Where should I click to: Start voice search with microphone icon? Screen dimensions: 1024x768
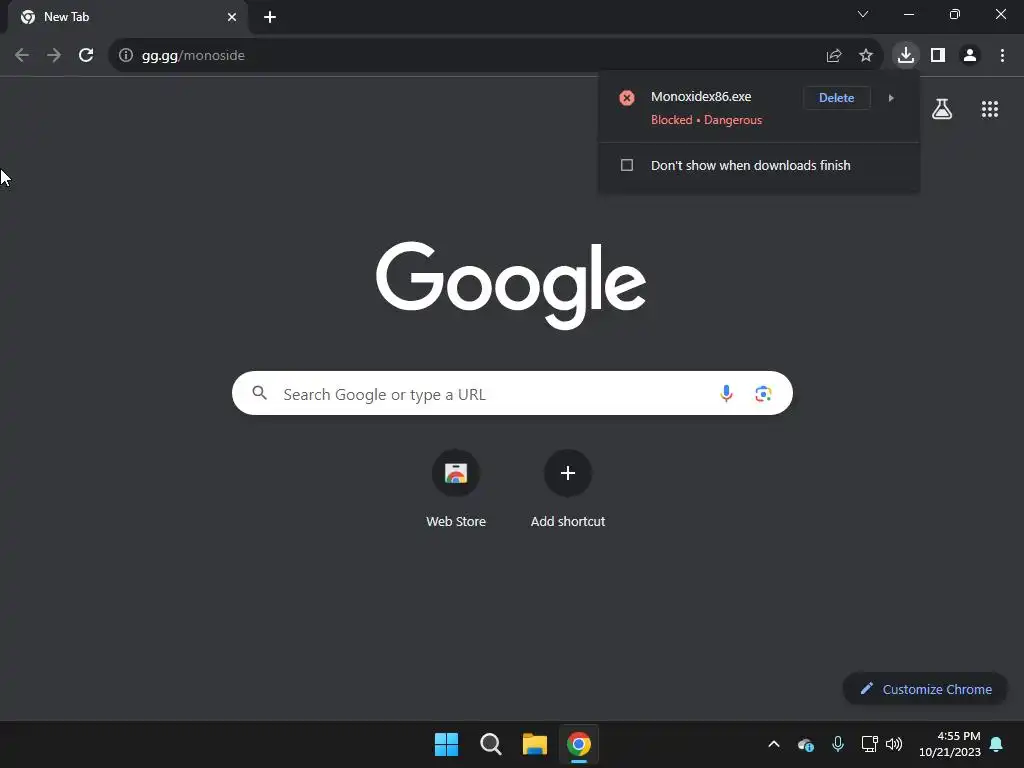pyautogui.click(x=726, y=393)
